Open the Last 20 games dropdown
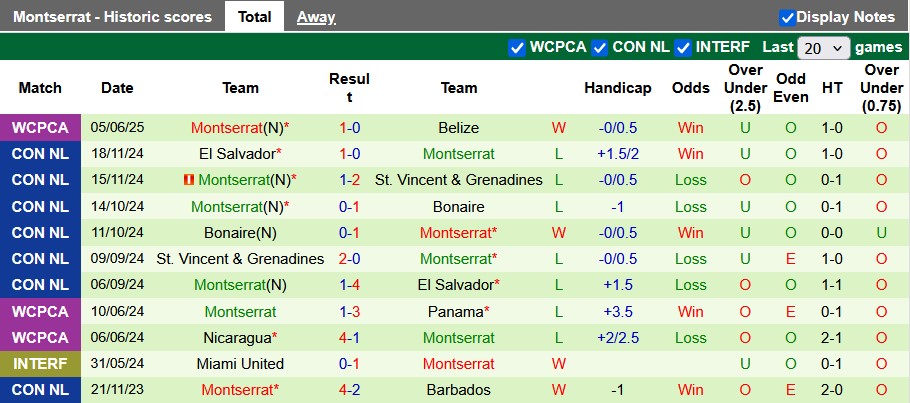Viewport: 910px width, 403px height. [x=823, y=47]
